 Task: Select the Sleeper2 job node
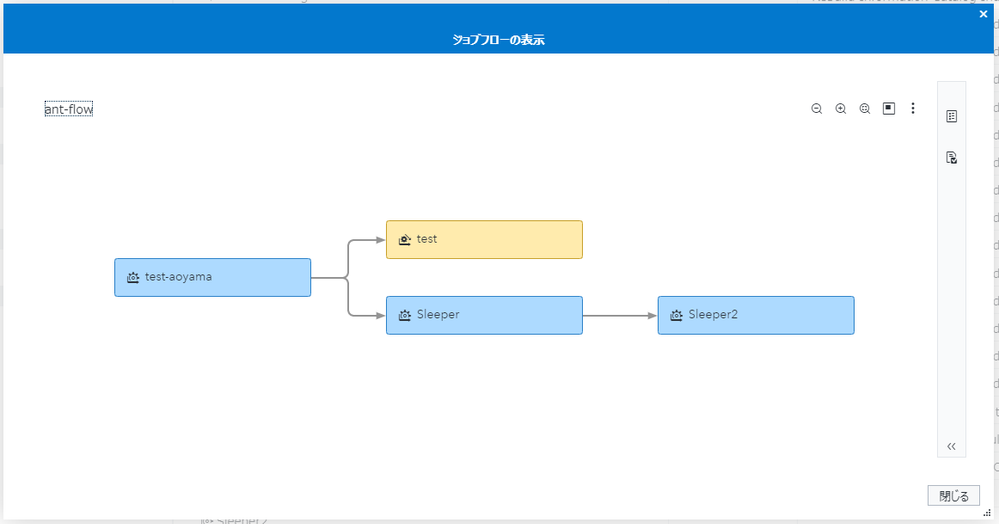(x=756, y=315)
